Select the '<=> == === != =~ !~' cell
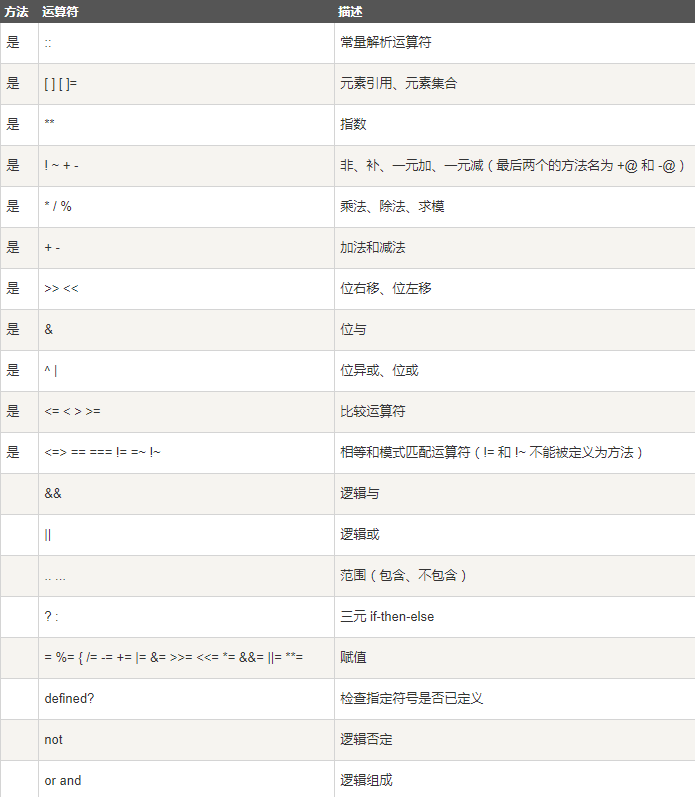The width and height of the screenshot is (695, 797). [102, 452]
